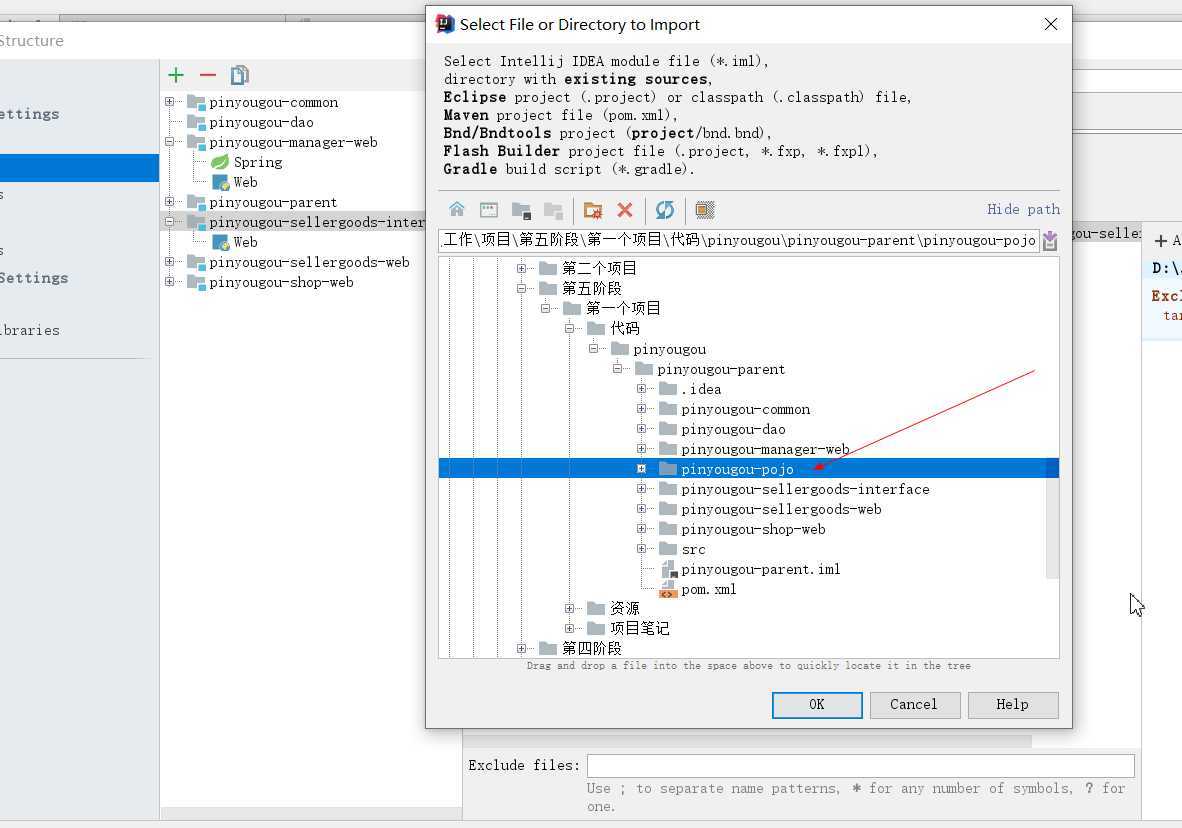Expand pinyougou-sellergoods-web module in left list
This screenshot has width=1182, height=828.
pos(170,262)
